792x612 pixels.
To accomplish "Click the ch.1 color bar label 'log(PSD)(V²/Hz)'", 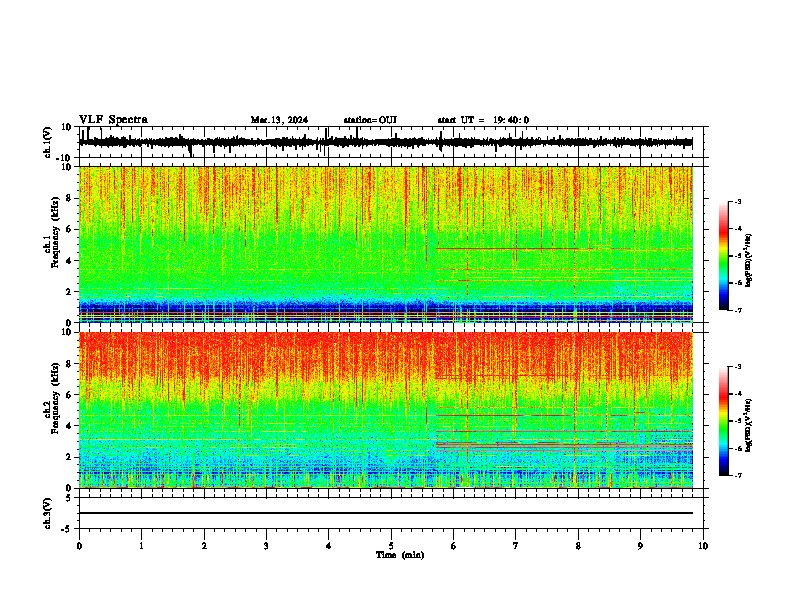I will 749,260.
